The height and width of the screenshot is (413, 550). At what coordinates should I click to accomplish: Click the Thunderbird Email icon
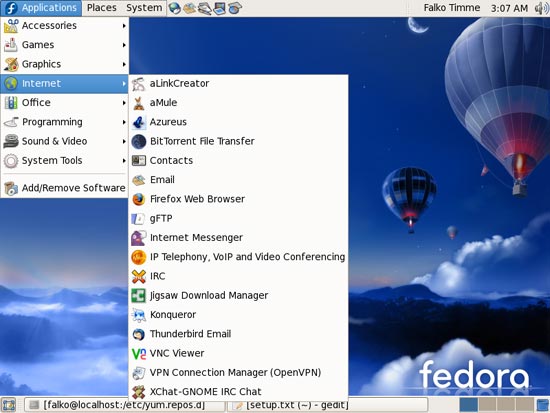(139, 334)
